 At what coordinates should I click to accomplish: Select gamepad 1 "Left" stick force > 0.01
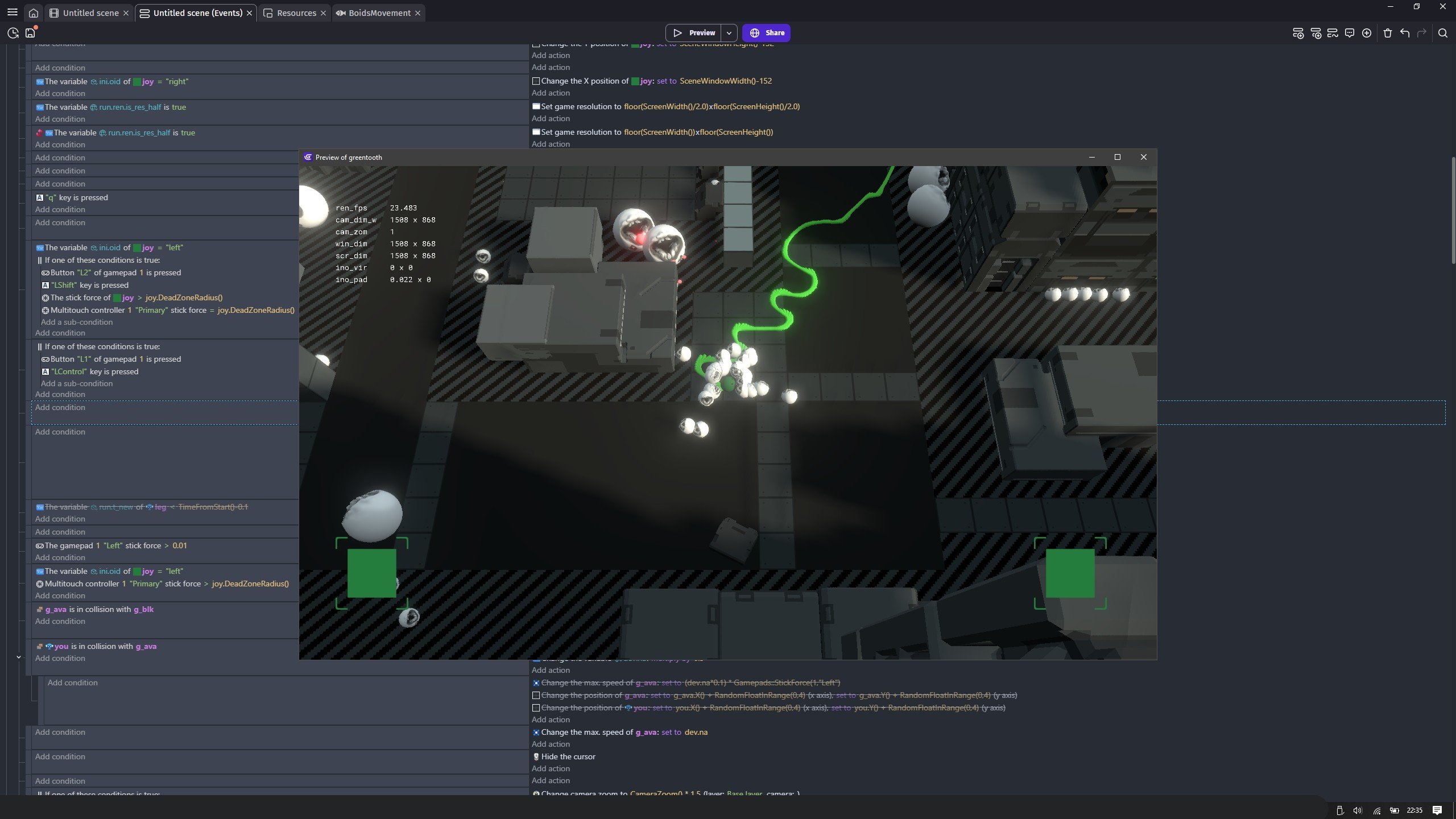pos(111,546)
